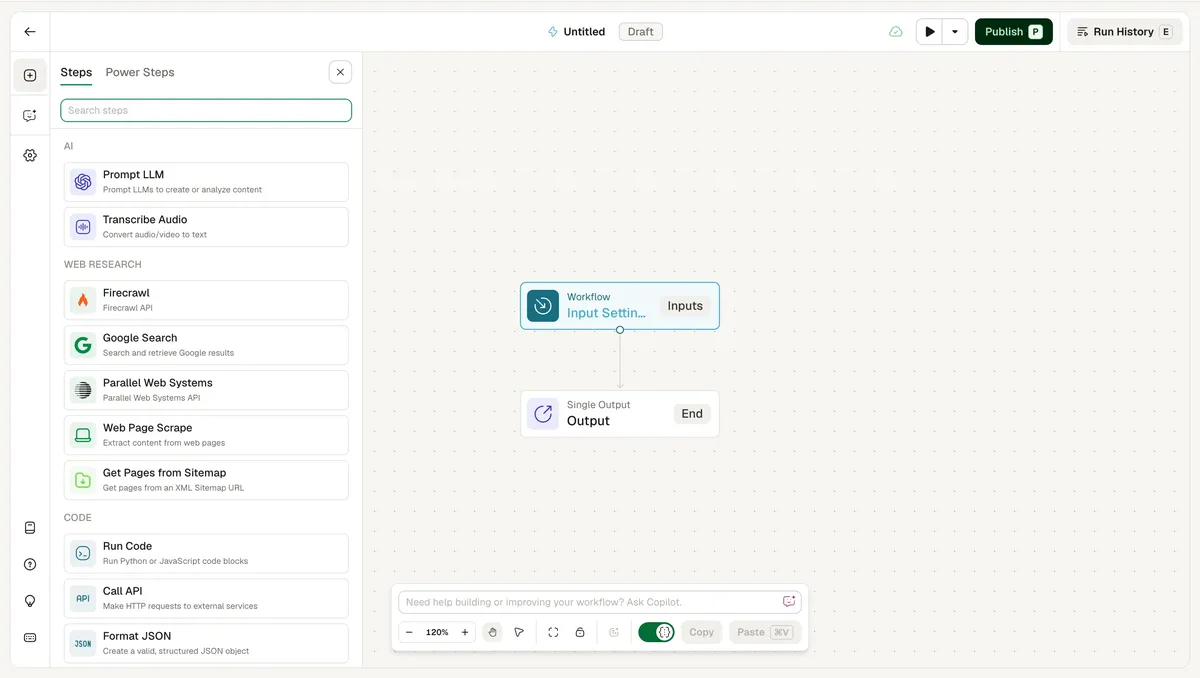Click the fit-to-view frame icon
The image size is (1200, 678).
[x=553, y=632]
